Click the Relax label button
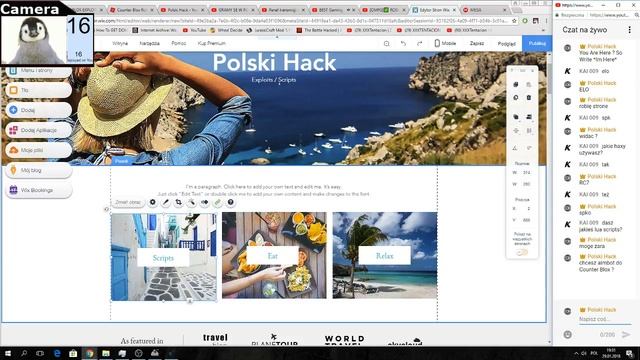This screenshot has height=360, width=640. [384, 256]
